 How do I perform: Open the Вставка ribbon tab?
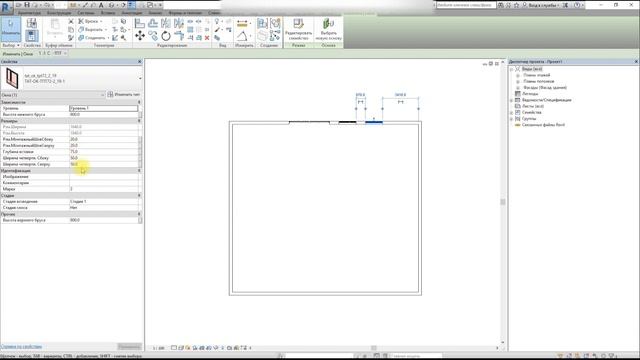[108, 13]
